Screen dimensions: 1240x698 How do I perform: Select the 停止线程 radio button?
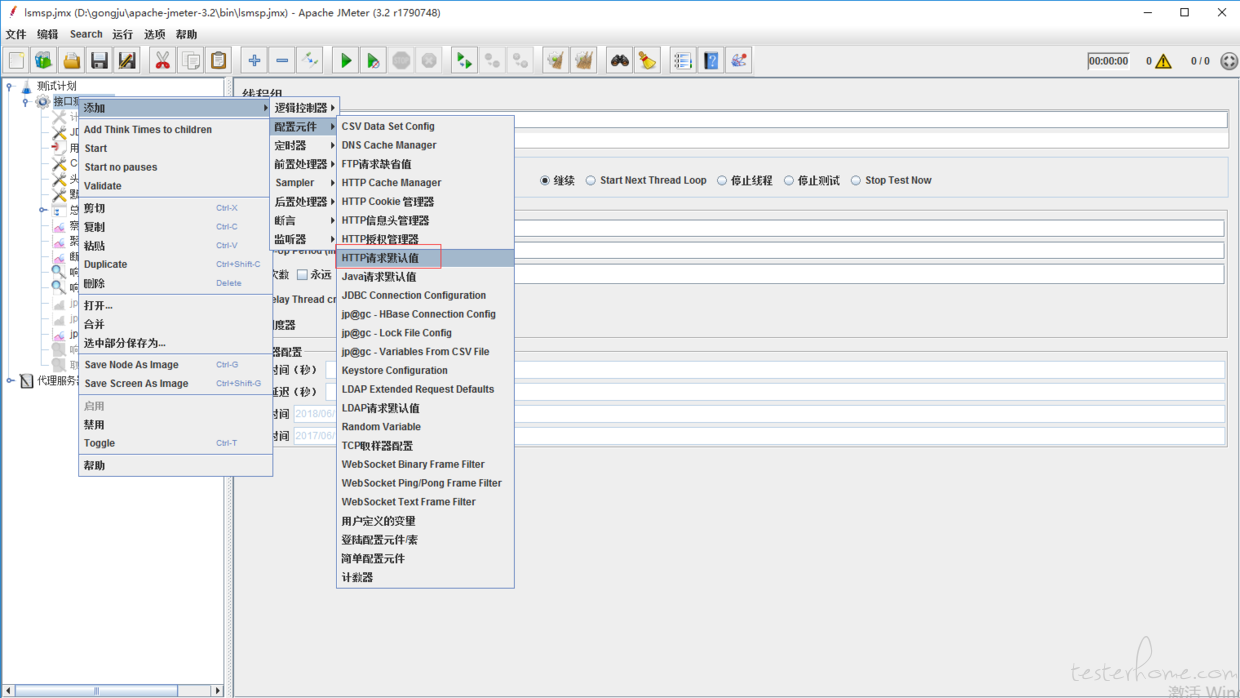tap(722, 181)
